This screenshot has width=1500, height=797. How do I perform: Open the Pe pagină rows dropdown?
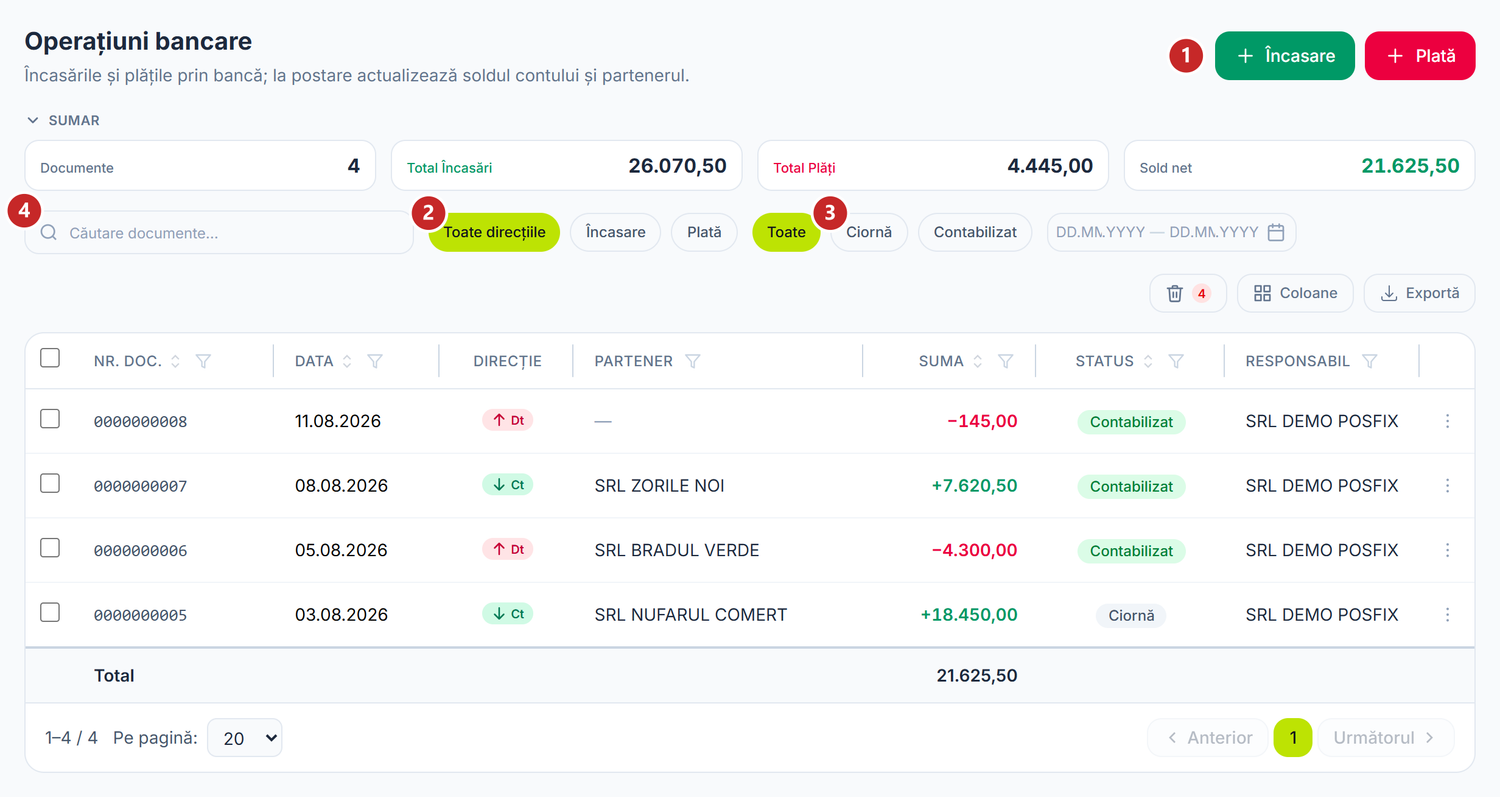tap(245, 738)
